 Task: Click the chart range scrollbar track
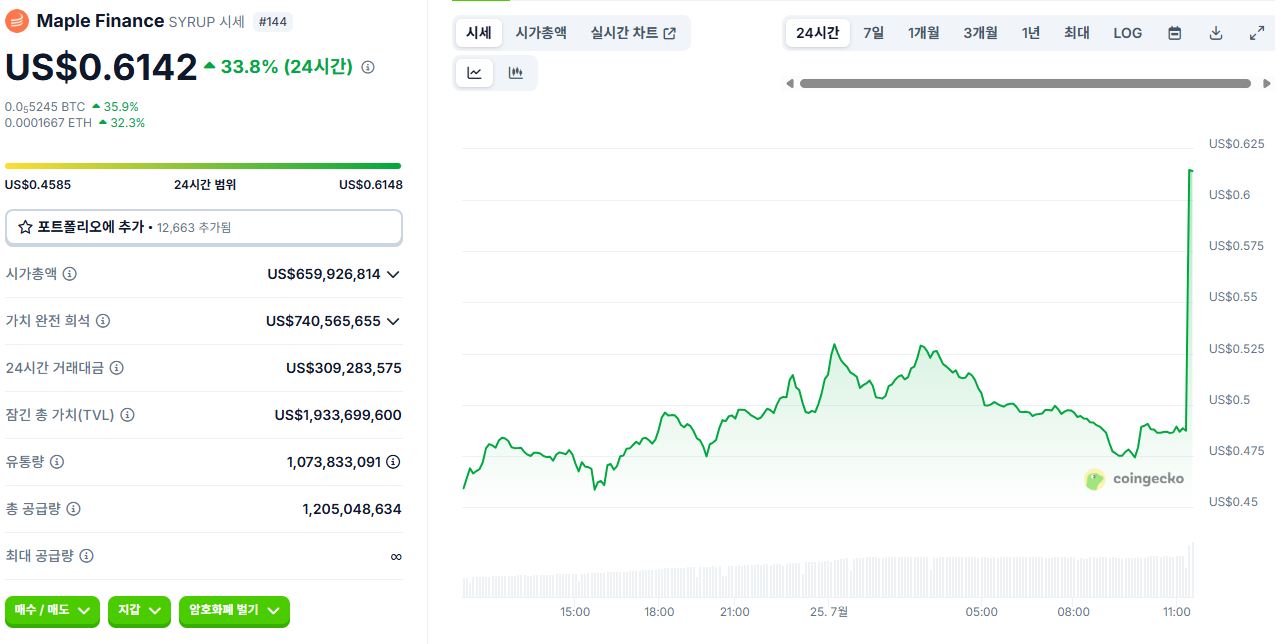[1025, 83]
